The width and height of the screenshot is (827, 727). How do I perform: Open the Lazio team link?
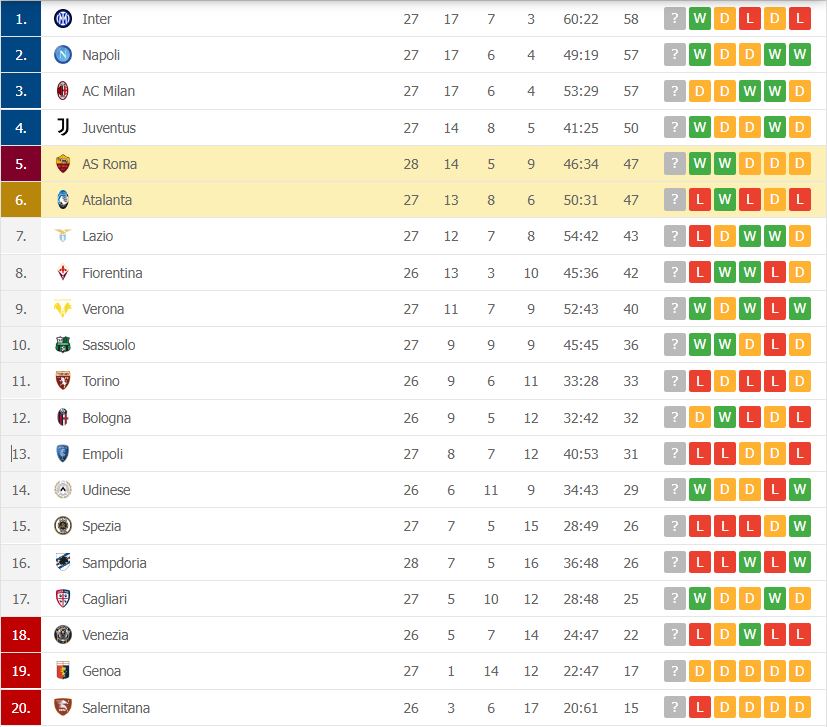coord(97,236)
